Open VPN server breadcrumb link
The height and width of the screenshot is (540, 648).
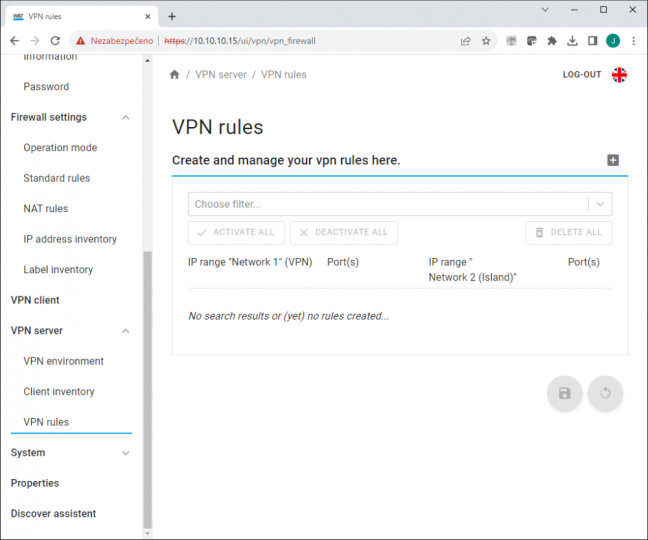coord(221,75)
